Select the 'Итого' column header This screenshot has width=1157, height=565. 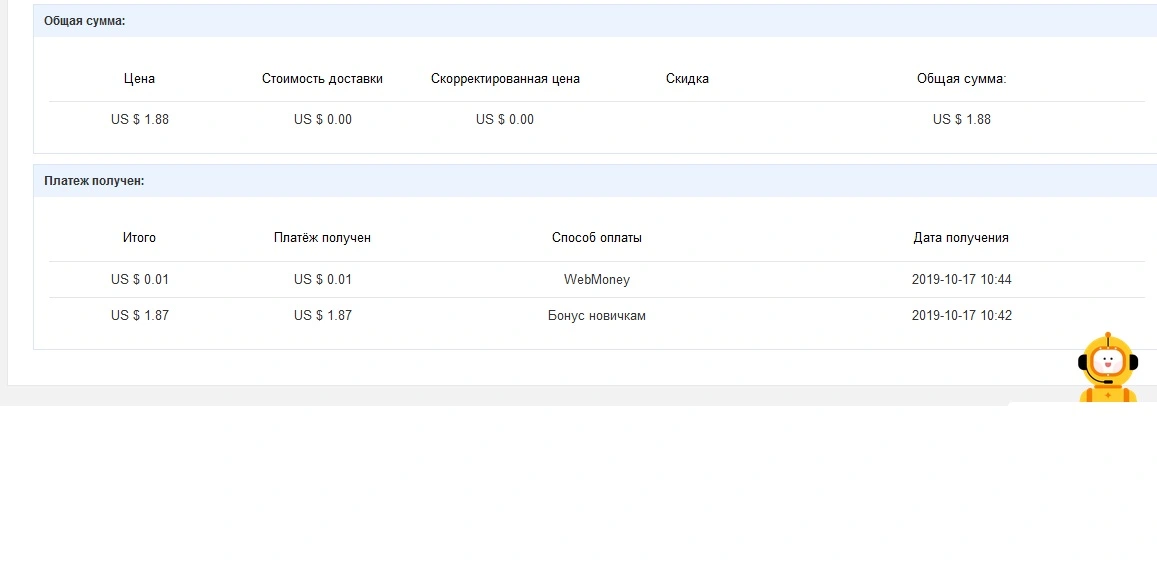click(139, 238)
